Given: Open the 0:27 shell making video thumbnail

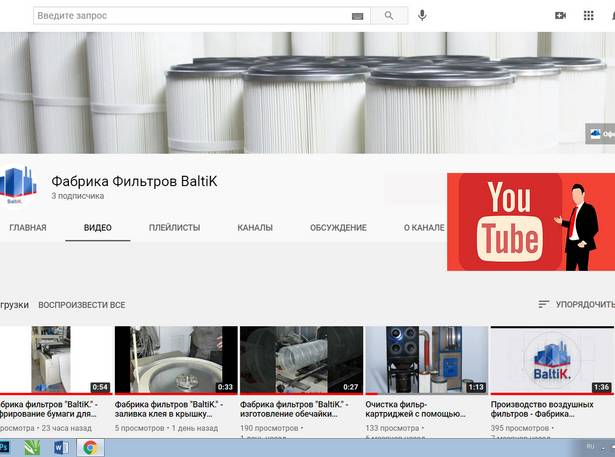Looking at the screenshot, I should (x=301, y=360).
